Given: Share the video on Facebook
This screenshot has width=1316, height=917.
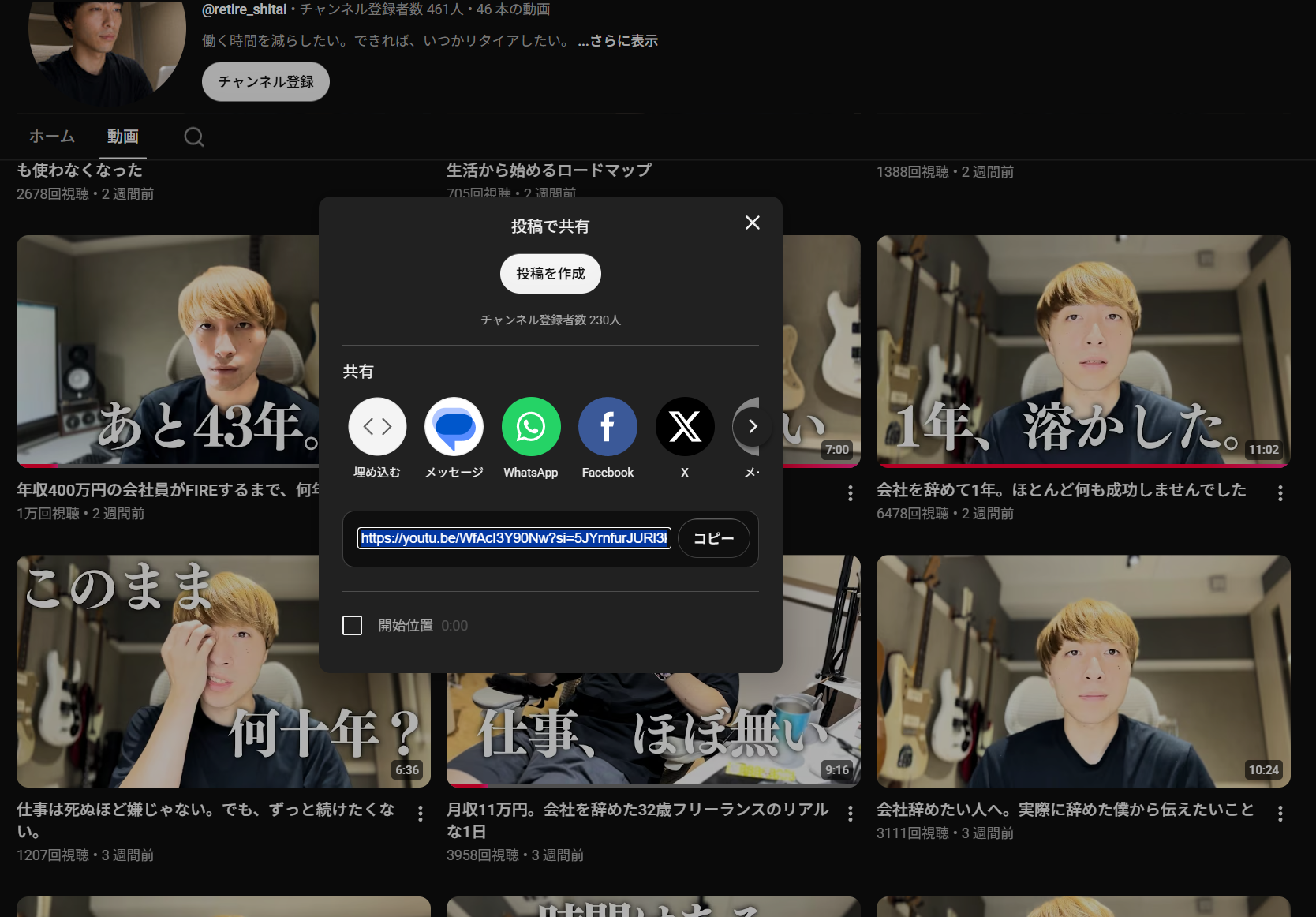Looking at the screenshot, I should click(608, 426).
